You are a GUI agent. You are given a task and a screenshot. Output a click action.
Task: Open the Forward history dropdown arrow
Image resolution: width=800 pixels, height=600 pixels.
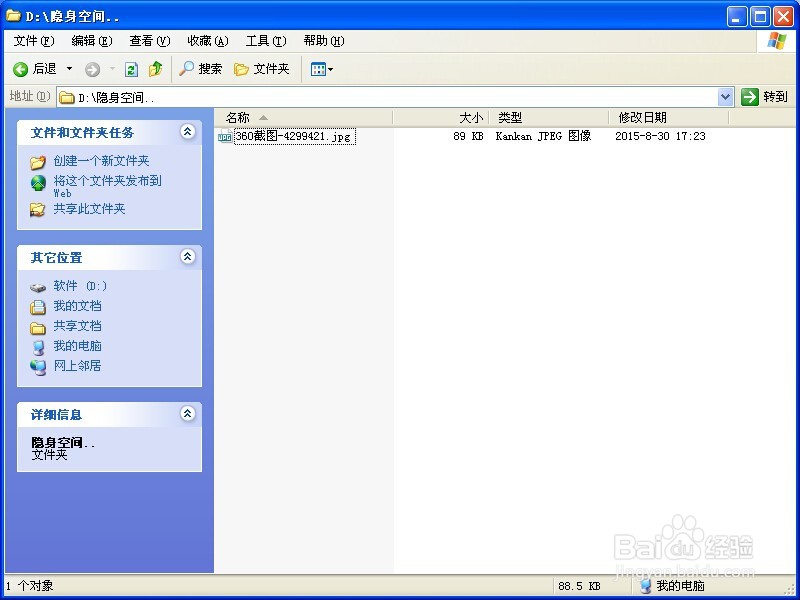(112, 69)
